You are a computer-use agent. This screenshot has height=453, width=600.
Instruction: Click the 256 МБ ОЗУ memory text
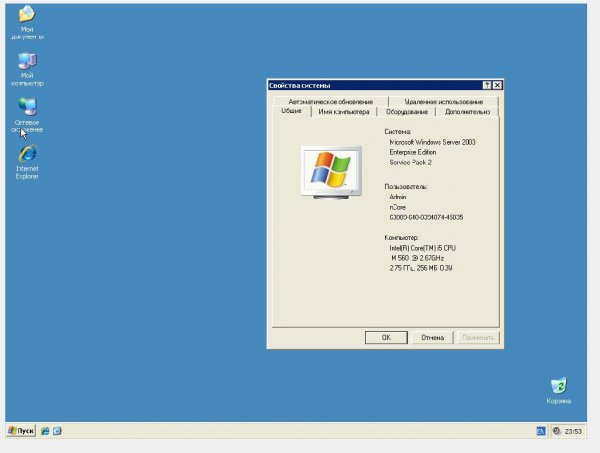434,268
